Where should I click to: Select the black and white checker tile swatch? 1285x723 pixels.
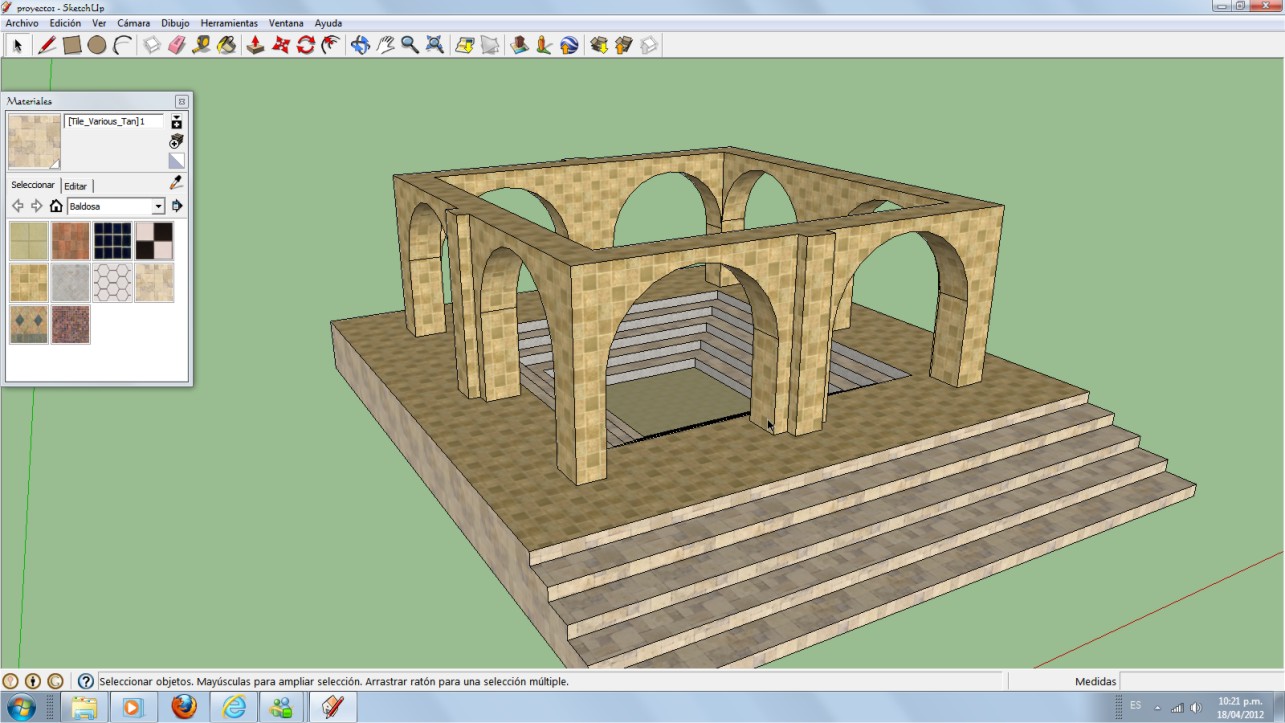click(x=154, y=241)
